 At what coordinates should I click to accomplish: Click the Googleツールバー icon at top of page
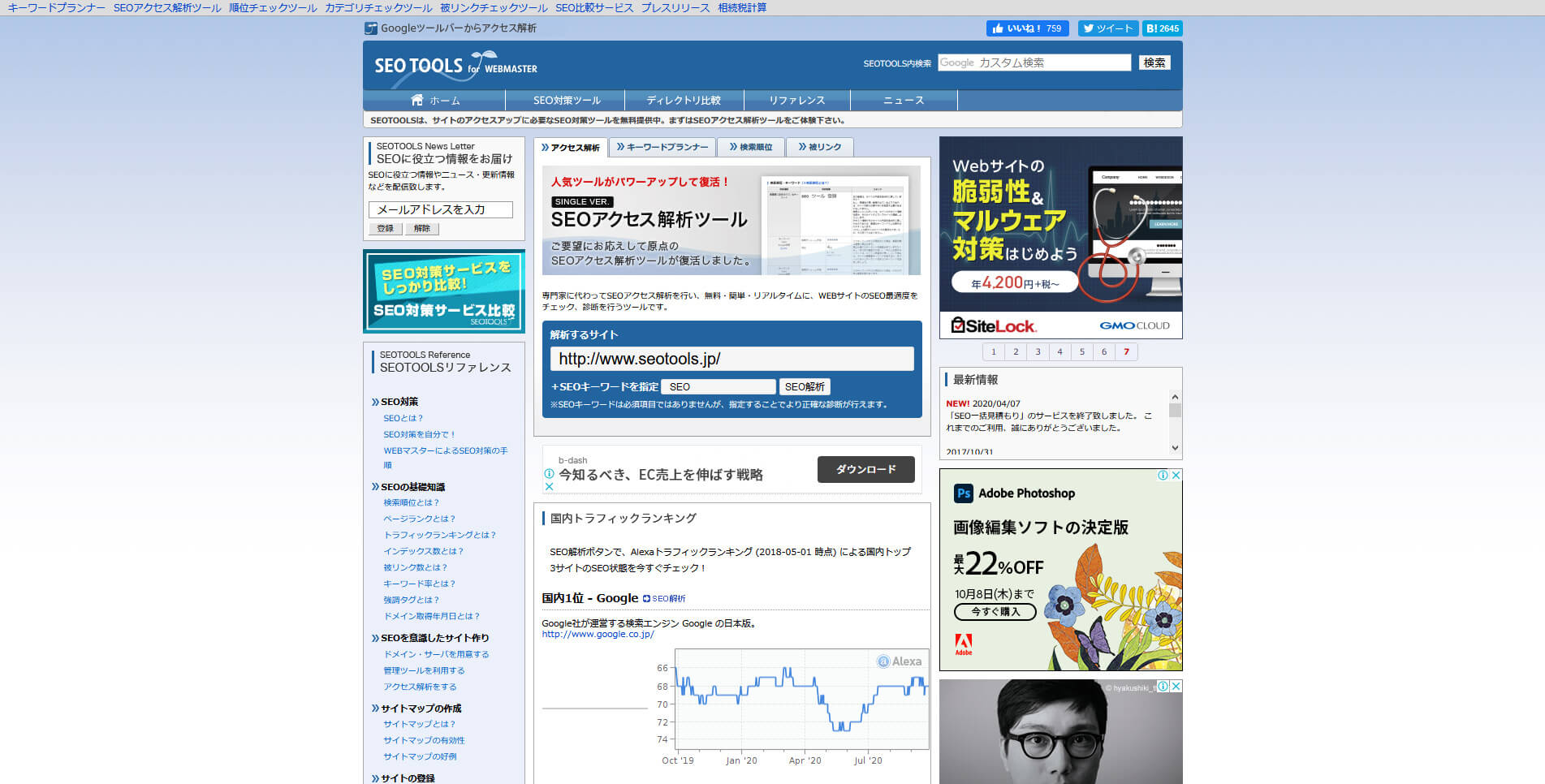point(371,28)
